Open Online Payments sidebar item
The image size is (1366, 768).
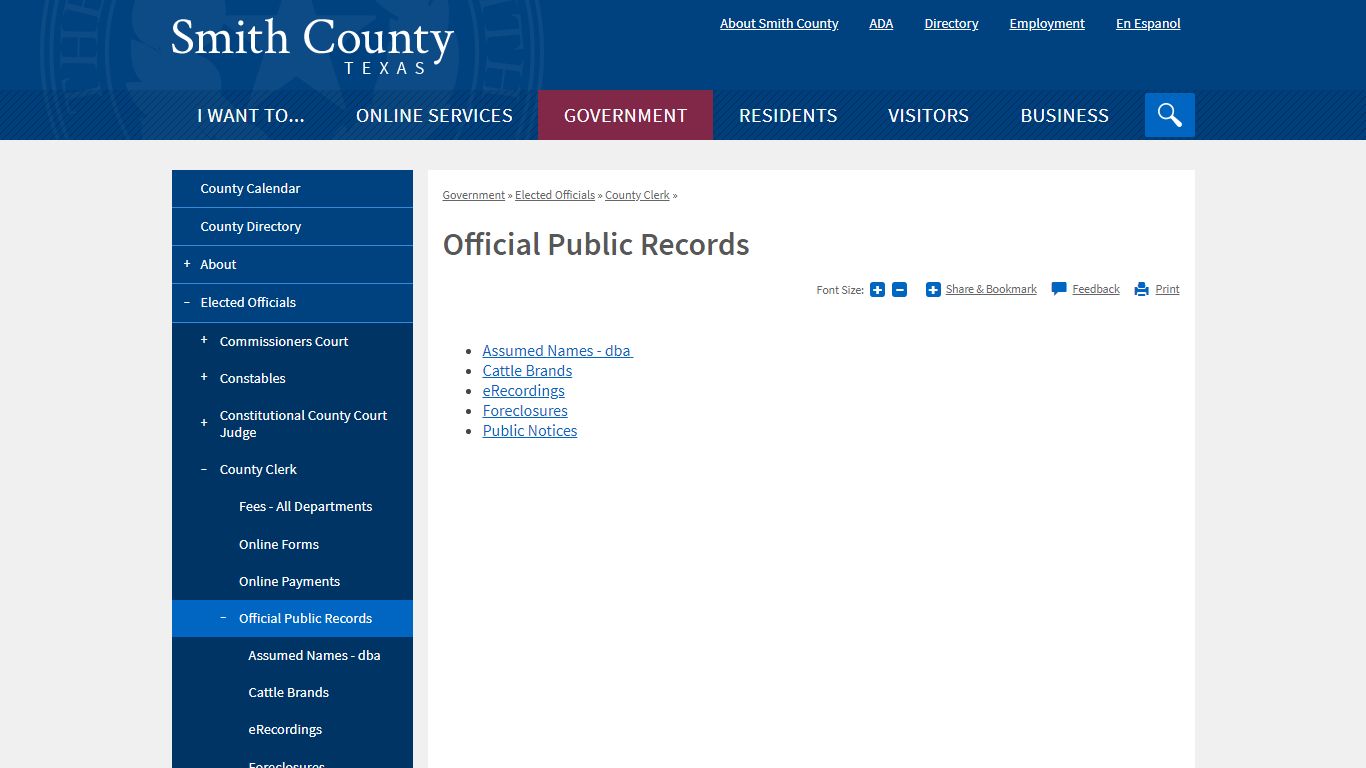point(289,582)
